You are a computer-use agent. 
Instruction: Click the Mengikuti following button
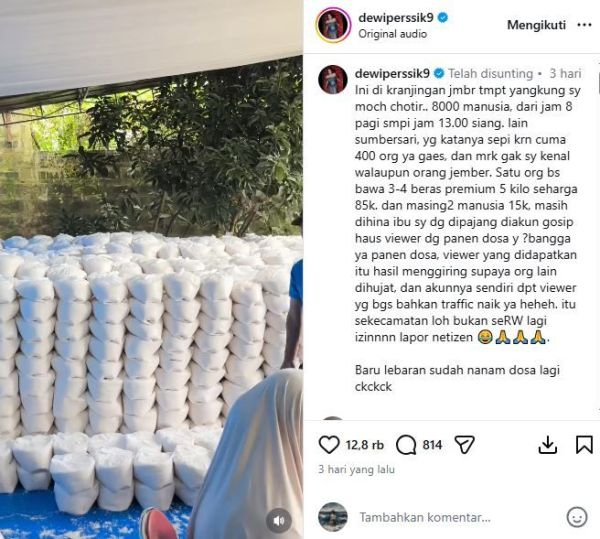tap(536, 25)
